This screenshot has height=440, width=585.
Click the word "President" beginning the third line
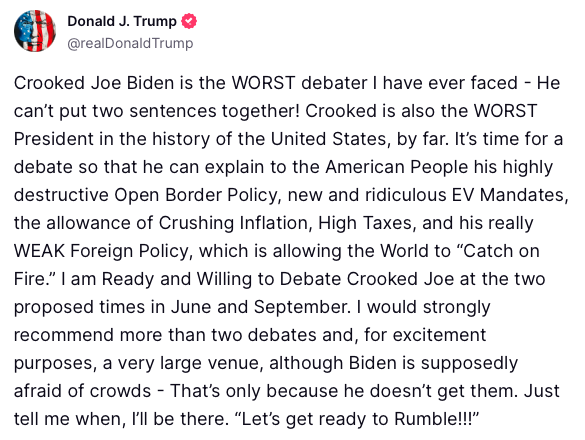point(54,139)
